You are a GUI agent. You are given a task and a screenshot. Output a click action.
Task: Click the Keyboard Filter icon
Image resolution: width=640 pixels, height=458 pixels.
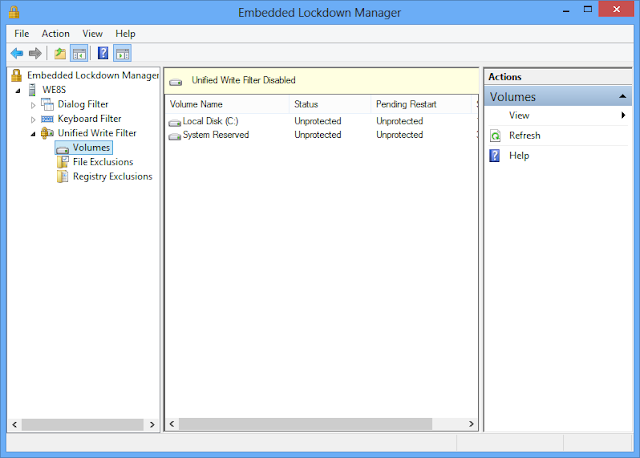47,119
